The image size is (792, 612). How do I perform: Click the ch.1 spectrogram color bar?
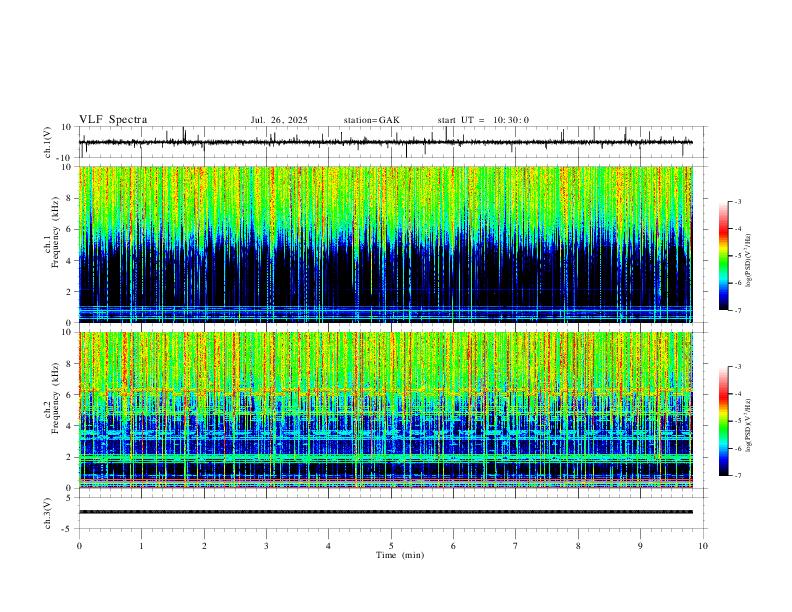tap(723, 256)
